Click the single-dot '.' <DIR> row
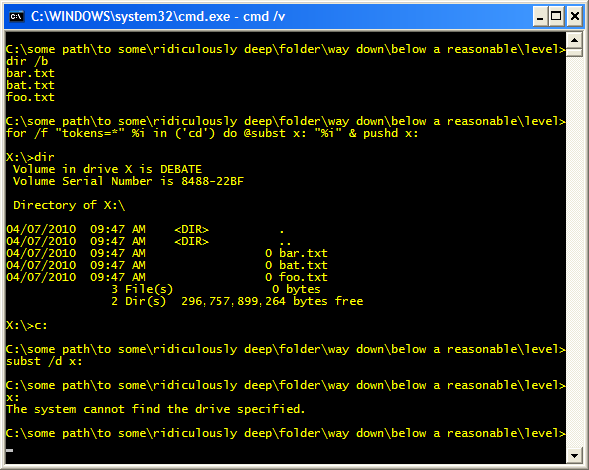This screenshot has height=470, width=589. pos(145,229)
